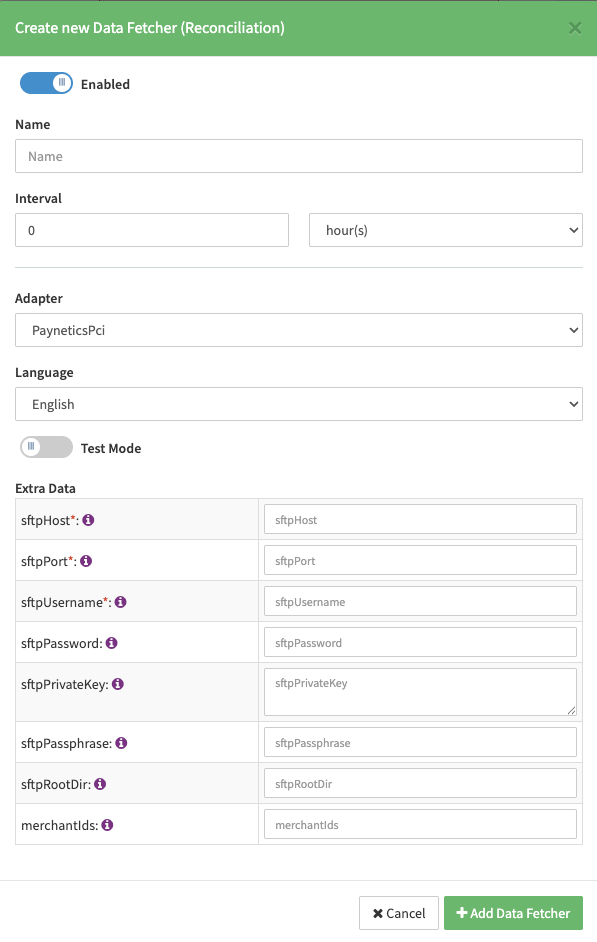This screenshot has height=942, width=597.
Task: Show info for sftpPassphrase
Action: point(121,743)
